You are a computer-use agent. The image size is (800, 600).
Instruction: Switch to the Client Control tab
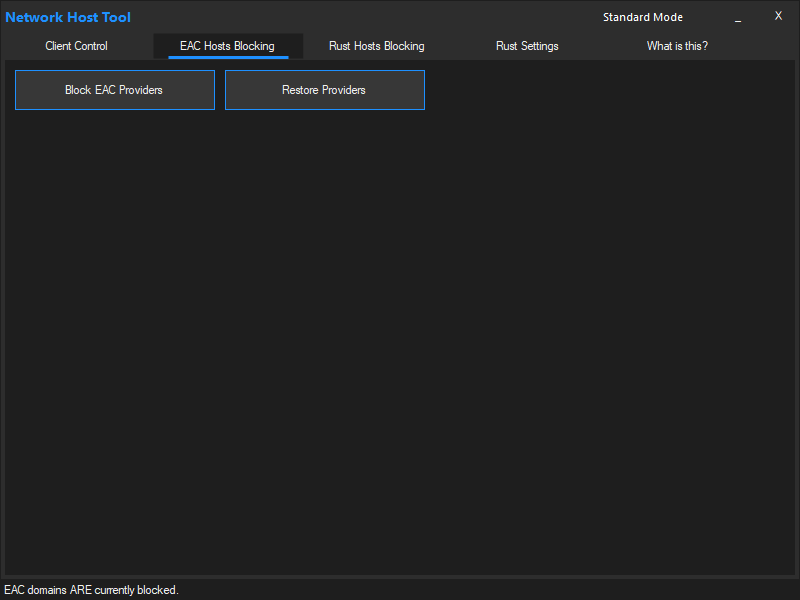click(x=76, y=46)
